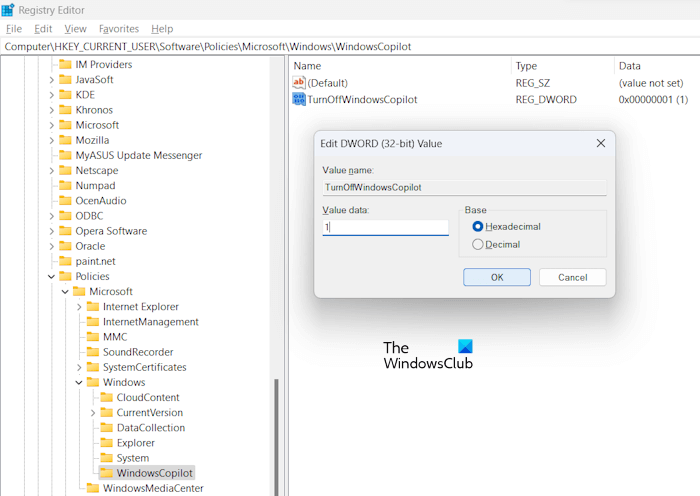This screenshot has width=700, height=496.
Task: Select the Explorer key under Windows
Action: pyautogui.click(x=136, y=443)
